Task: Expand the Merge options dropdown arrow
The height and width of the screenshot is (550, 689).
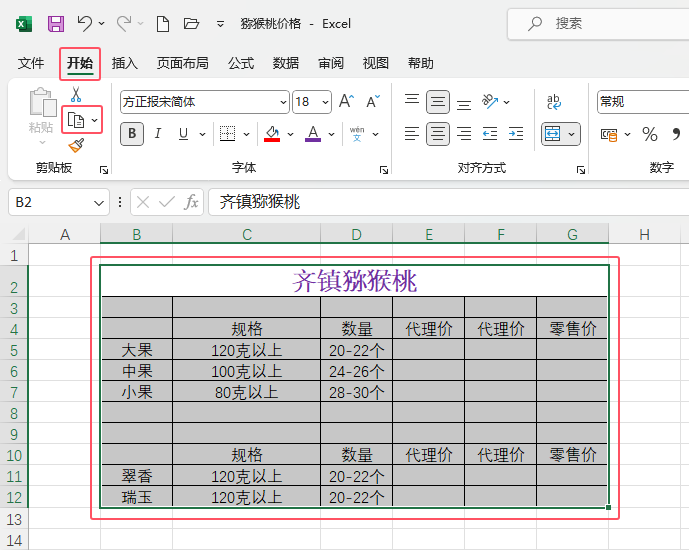Action: coord(571,134)
